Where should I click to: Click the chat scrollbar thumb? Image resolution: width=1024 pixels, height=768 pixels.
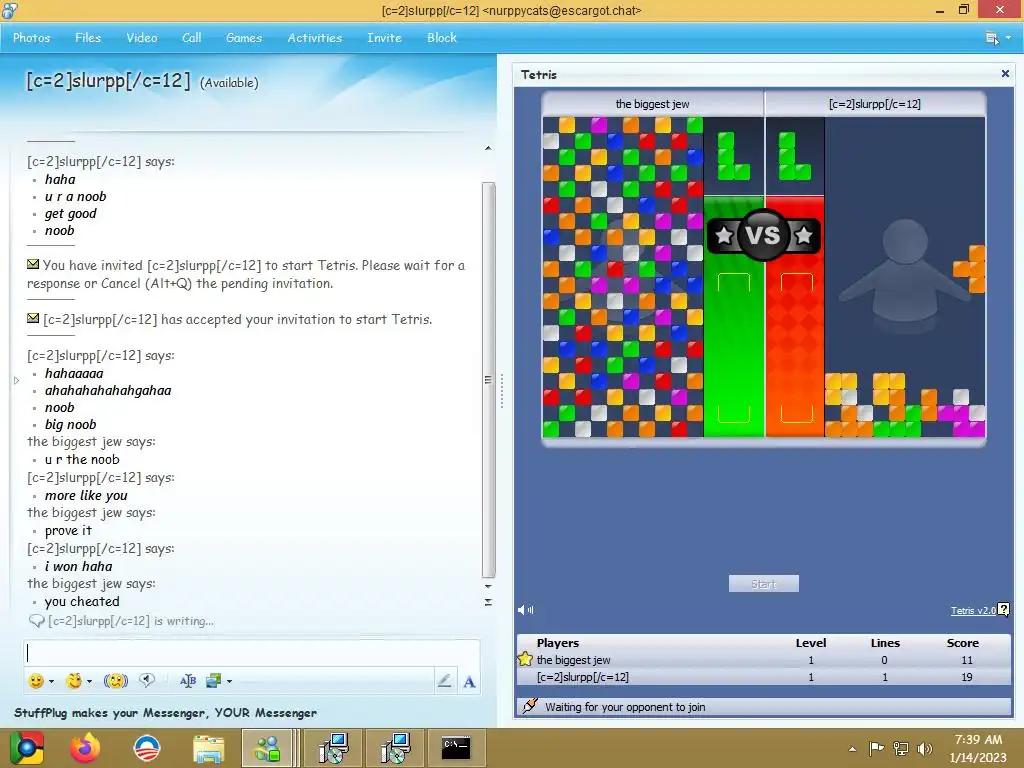(x=488, y=380)
